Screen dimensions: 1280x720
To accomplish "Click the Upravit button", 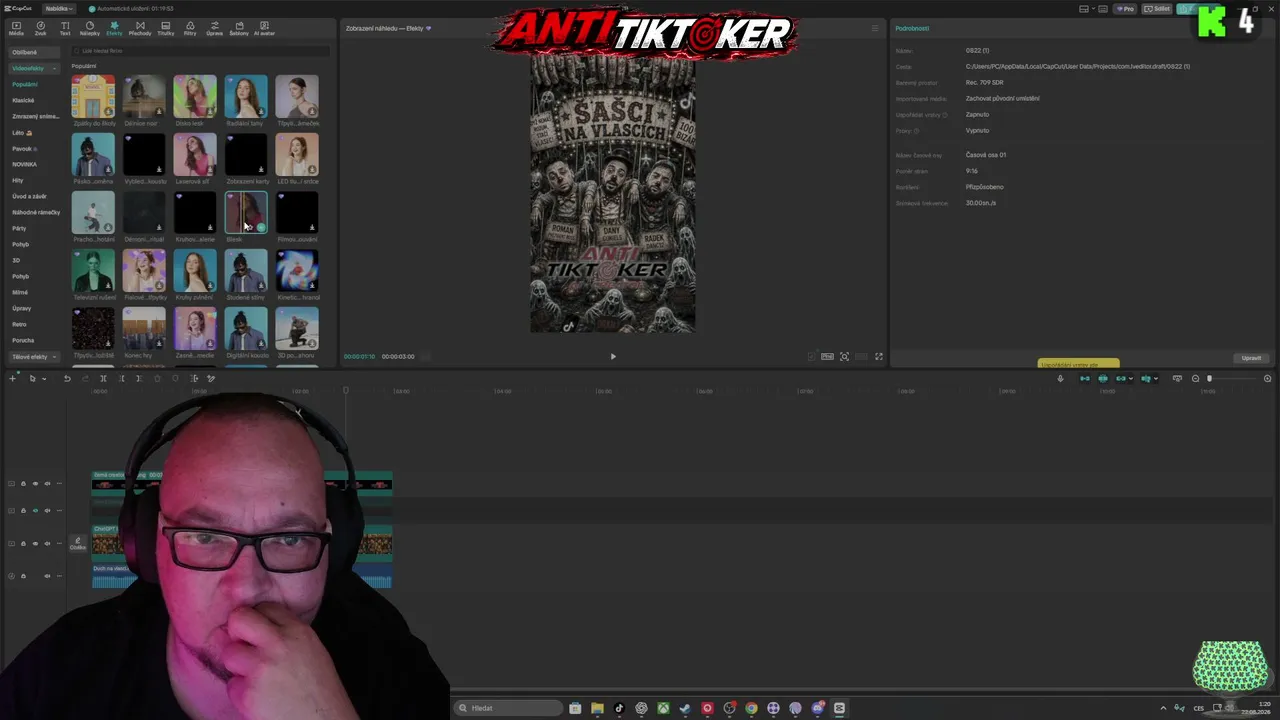I will [x=1251, y=358].
